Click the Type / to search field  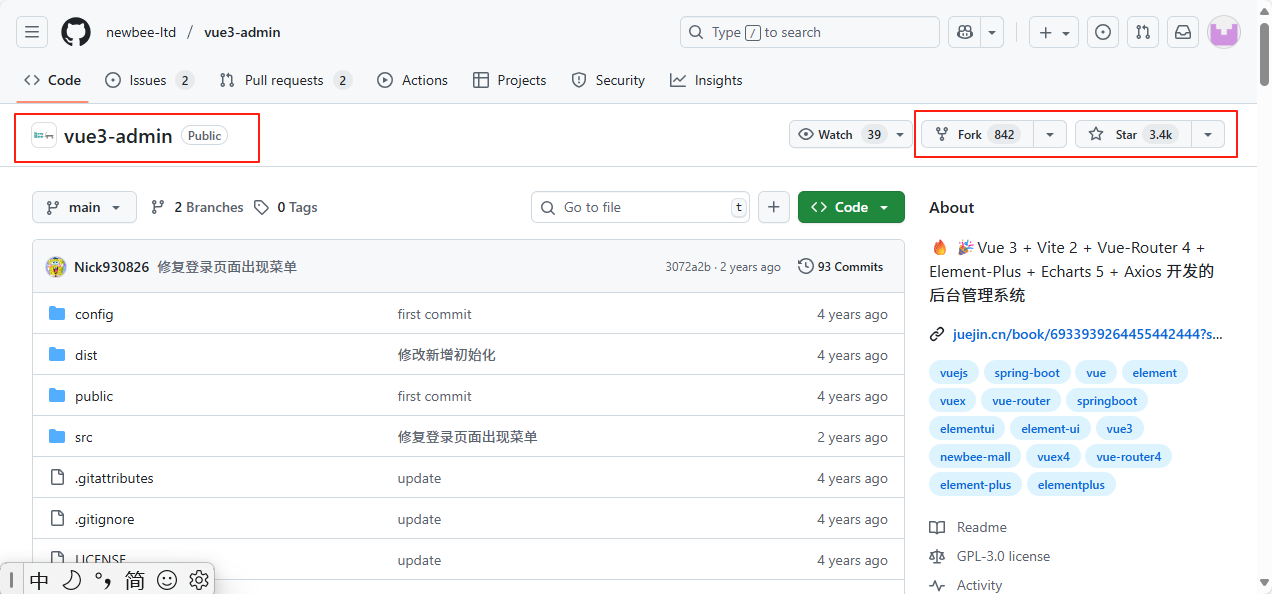810,32
